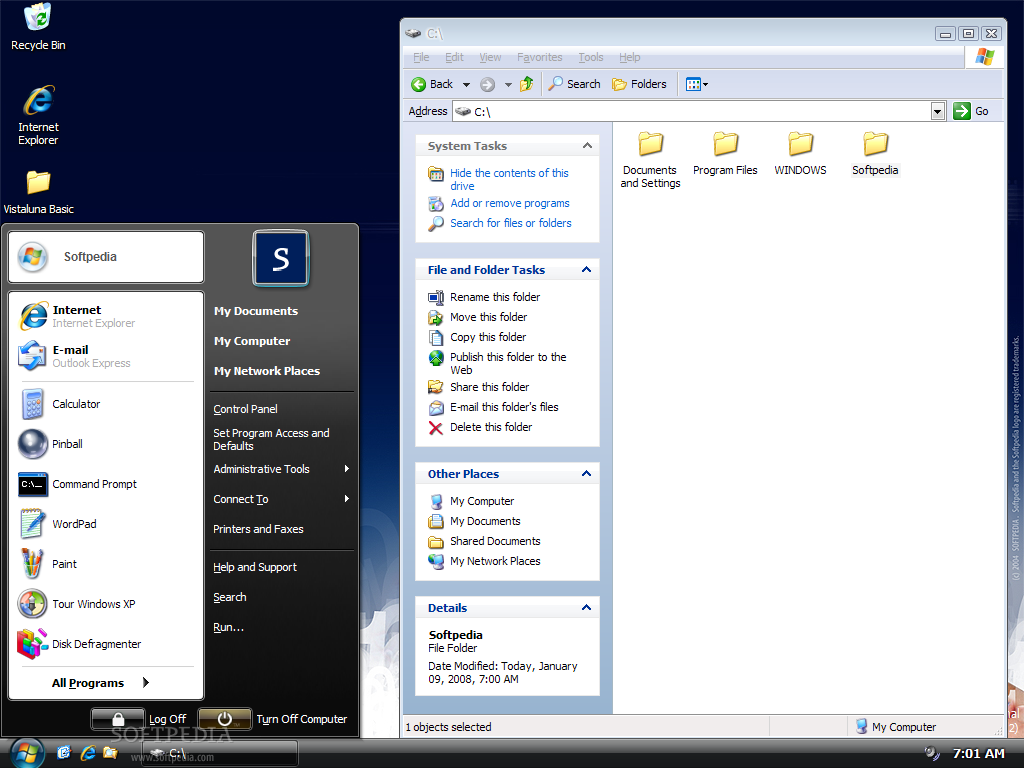The width and height of the screenshot is (1024, 768).
Task: Open Vistaluna Basic desktop folder
Action: 38,192
